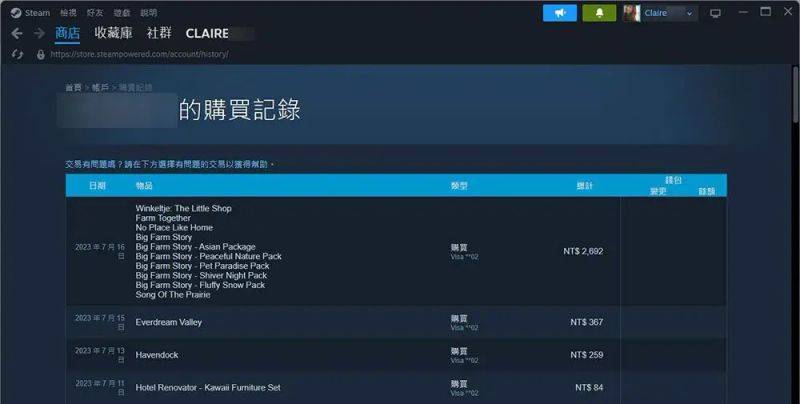Click the 2023年7月15日 date cell

click(100, 322)
